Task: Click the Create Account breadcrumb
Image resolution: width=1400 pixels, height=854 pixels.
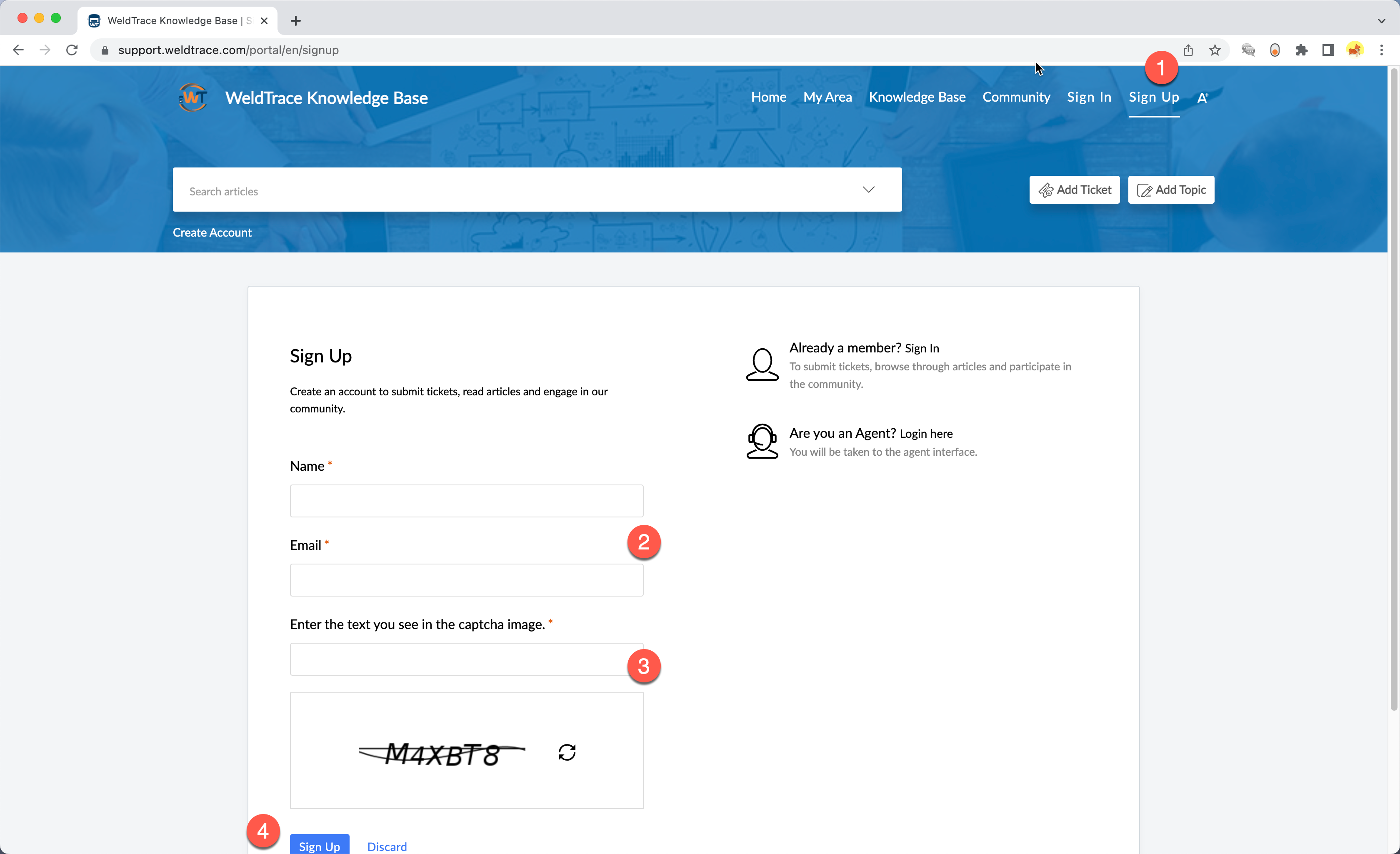Action: (x=212, y=232)
